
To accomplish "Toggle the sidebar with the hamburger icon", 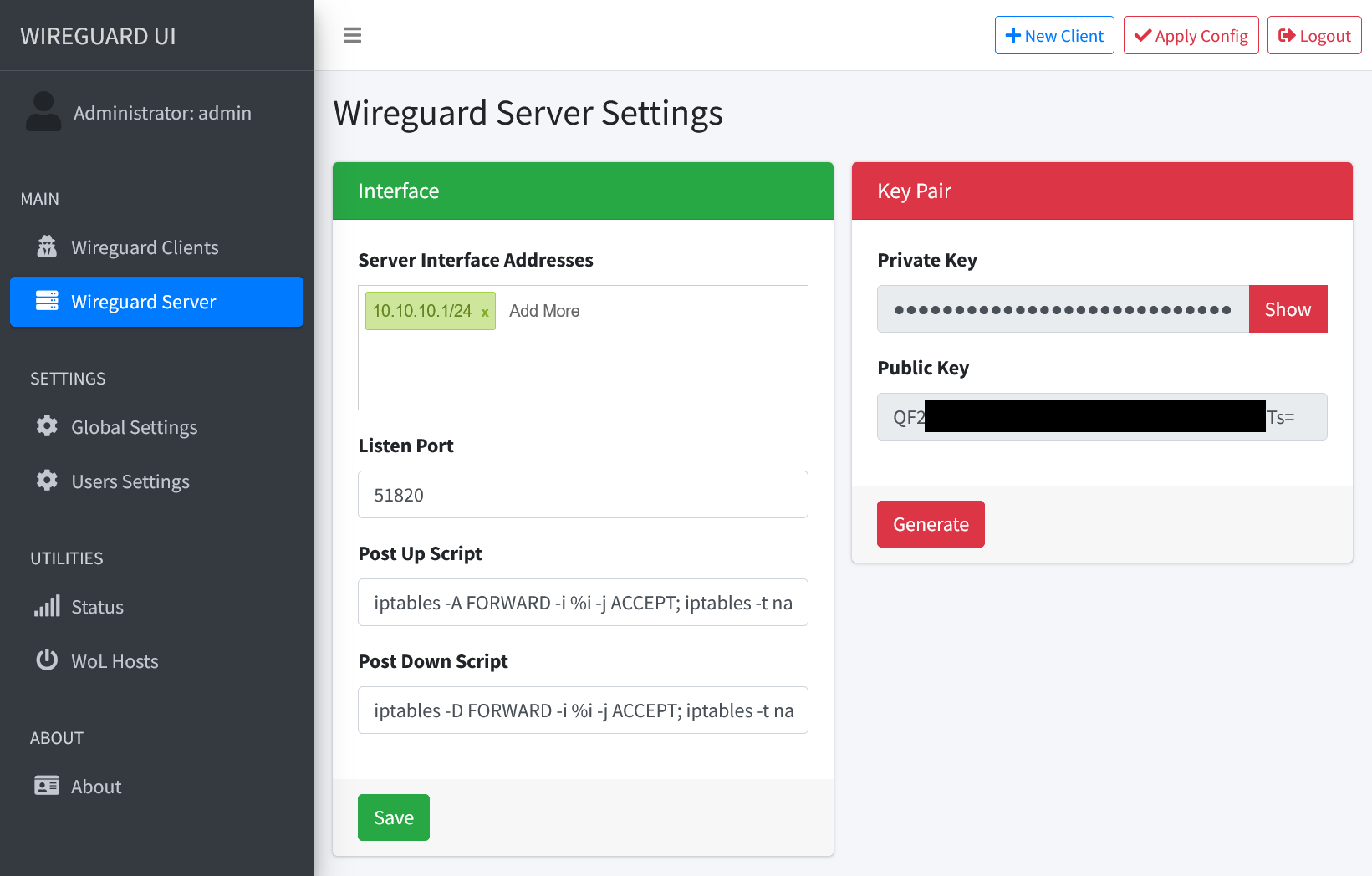I will point(352,35).
